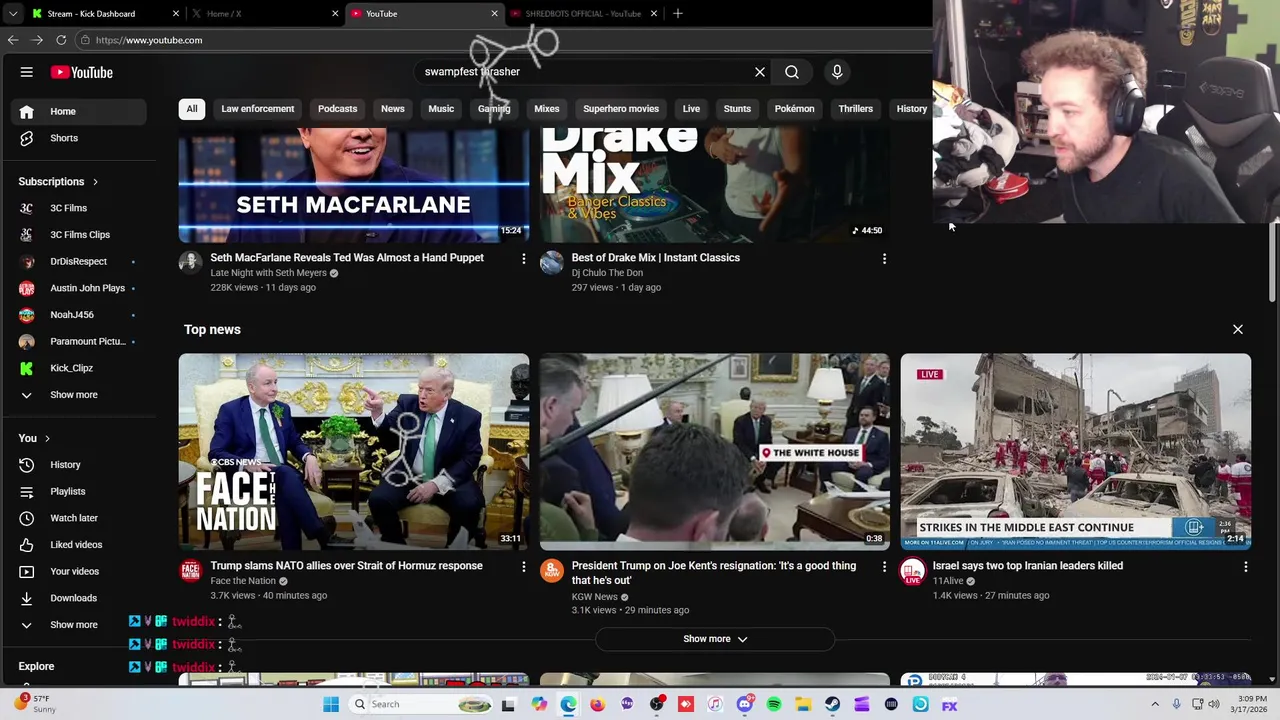Open Late Night with Seth Meyers channel avatar
Screen dimensions: 1280x720
pos(190,263)
